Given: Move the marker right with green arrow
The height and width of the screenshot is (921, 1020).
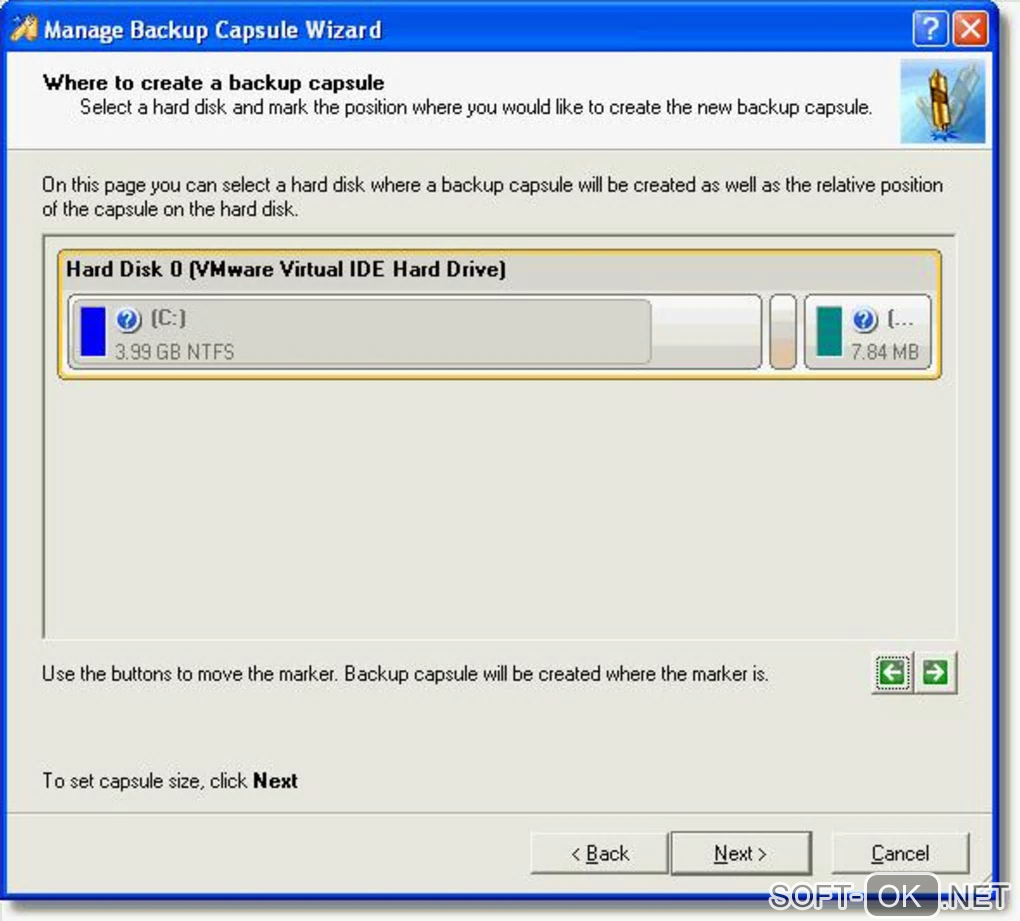Looking at the screenshot, I should click(x=935, y=673).
